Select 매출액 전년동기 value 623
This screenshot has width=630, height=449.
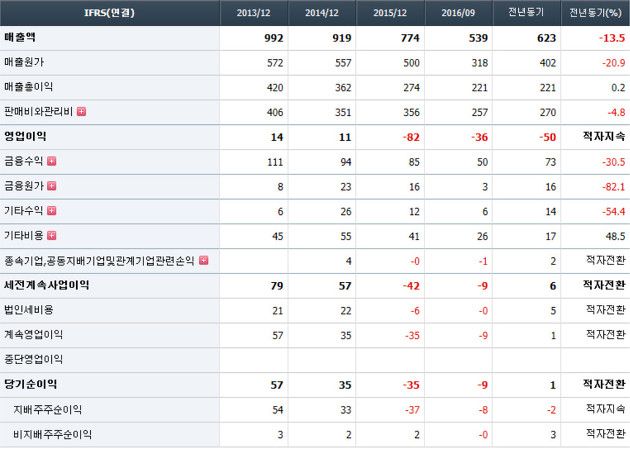[546, 38]
